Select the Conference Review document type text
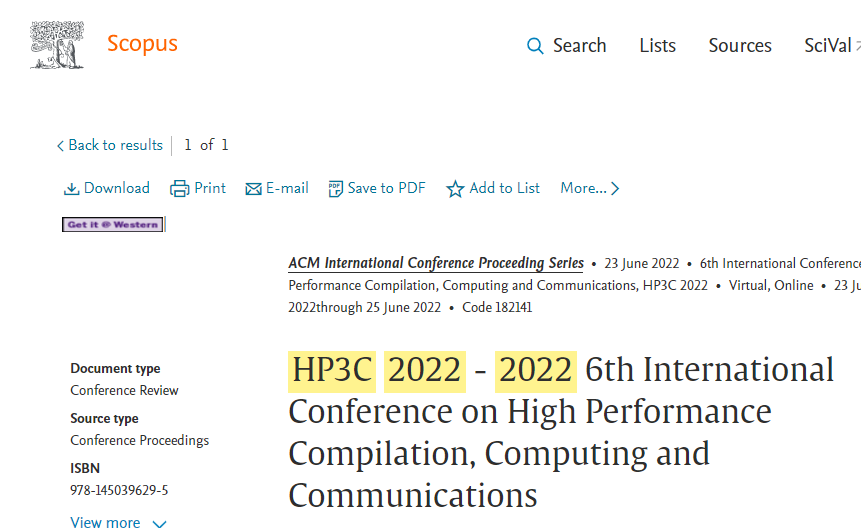861x528 pixels. tap(124, 390)
